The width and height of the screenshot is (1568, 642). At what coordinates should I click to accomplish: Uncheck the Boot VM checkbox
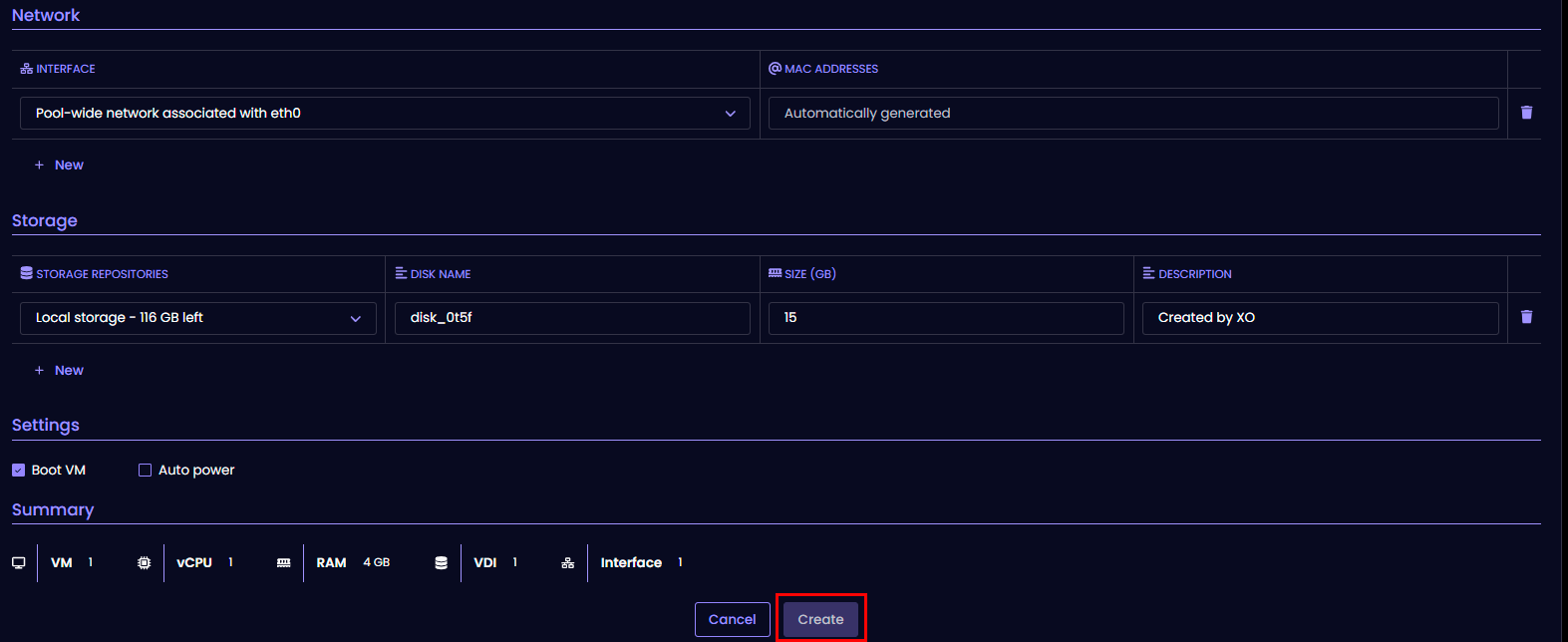(x=19, y=471)
